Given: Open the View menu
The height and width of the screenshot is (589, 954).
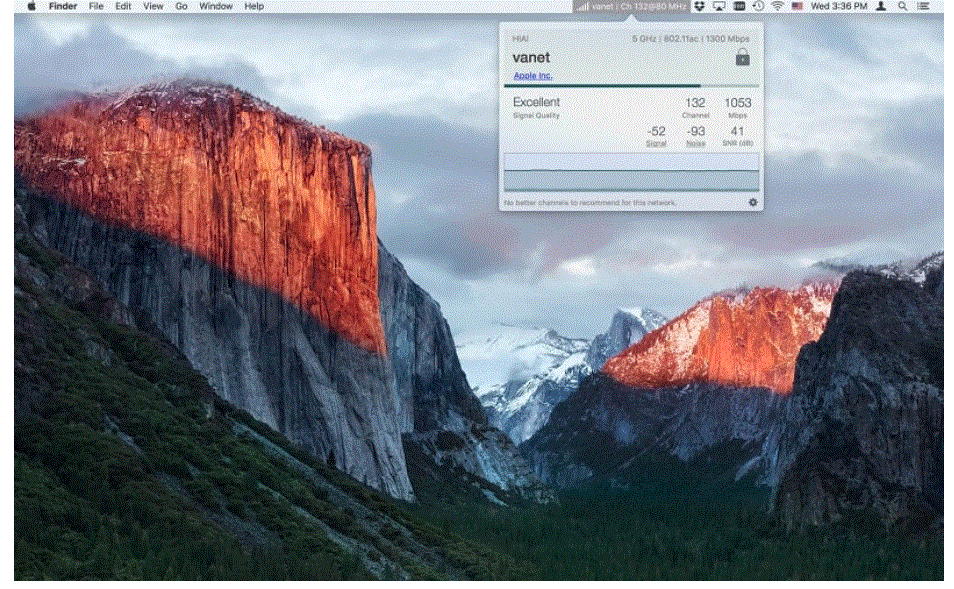Looking at the screenshot, I should coord(153,6).
